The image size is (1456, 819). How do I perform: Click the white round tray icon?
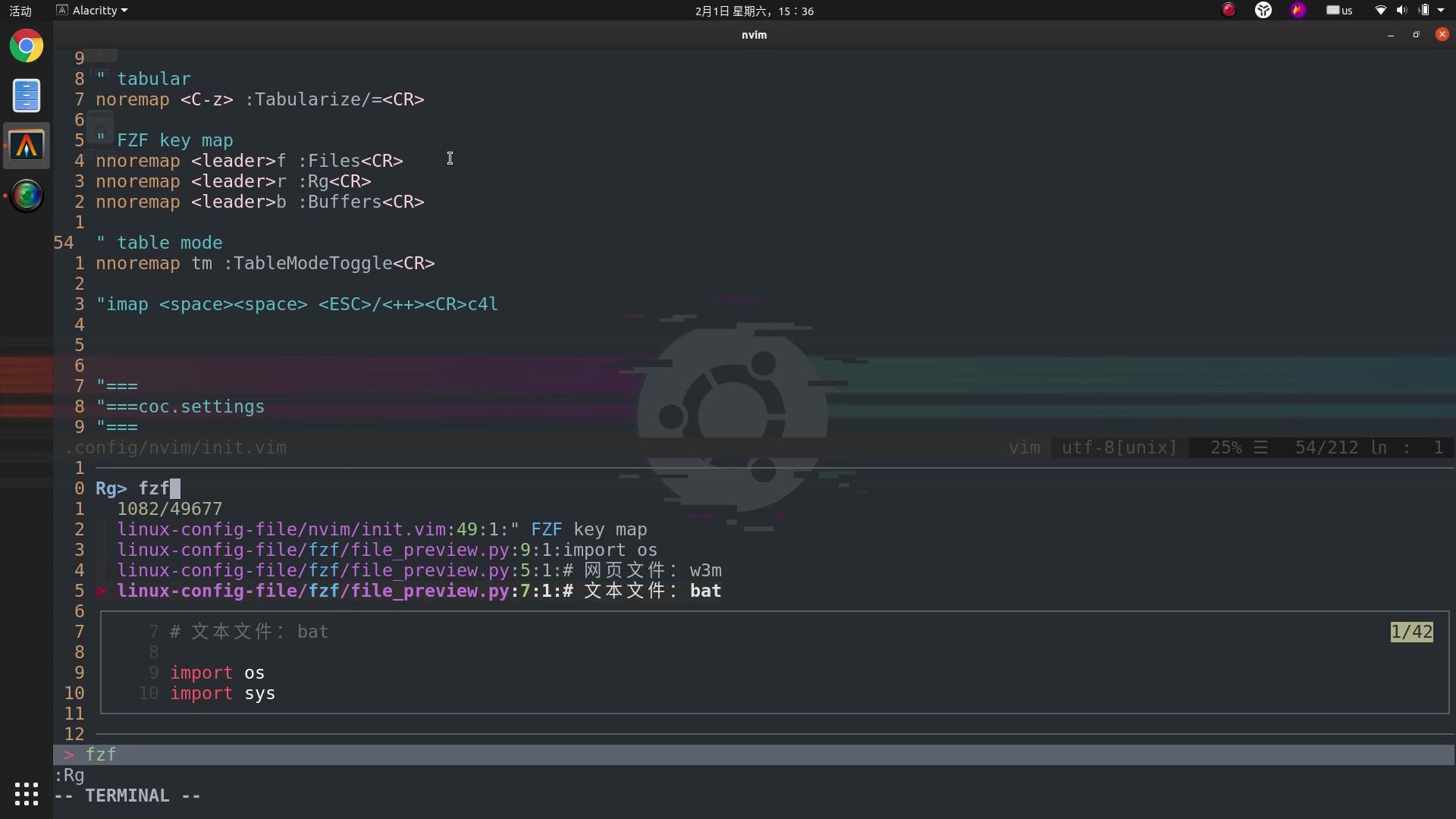click(1263, 11)
